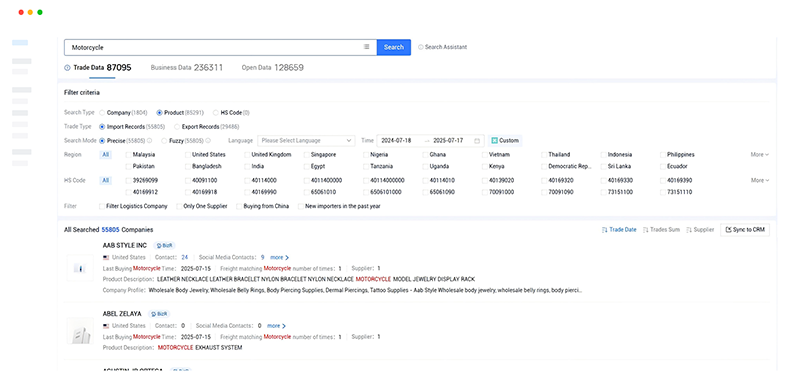Screen dimensions: 793x388
Task: Open the Please Select Language dropdown
Action: coord(306,141)
